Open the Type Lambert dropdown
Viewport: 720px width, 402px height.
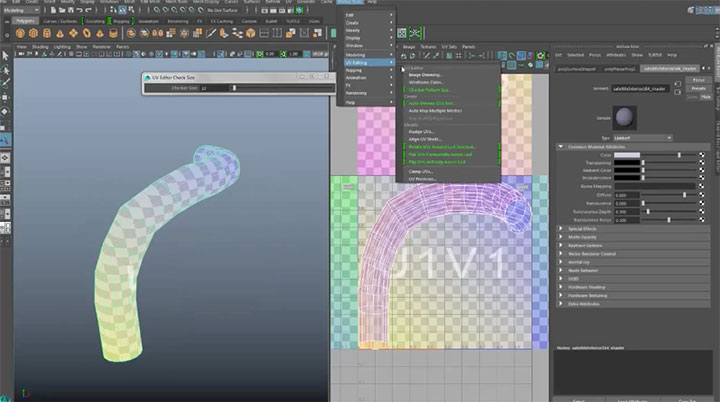pyautogui.click(x=643, y=138)
